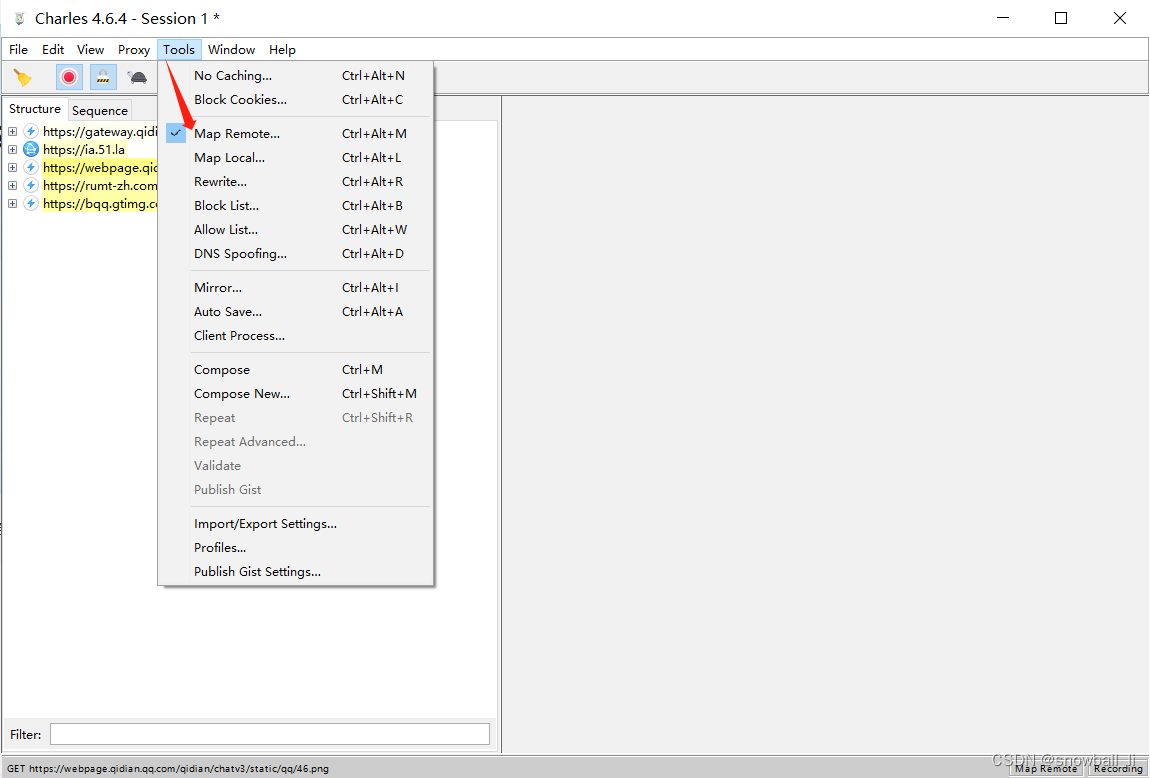Click the Recording status bar button

pyautogui.click(x=1118, y=768)
